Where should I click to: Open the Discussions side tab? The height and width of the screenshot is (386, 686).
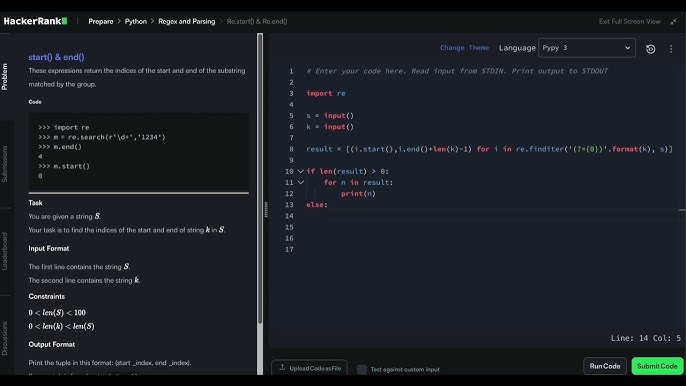[x=5, y=338]
